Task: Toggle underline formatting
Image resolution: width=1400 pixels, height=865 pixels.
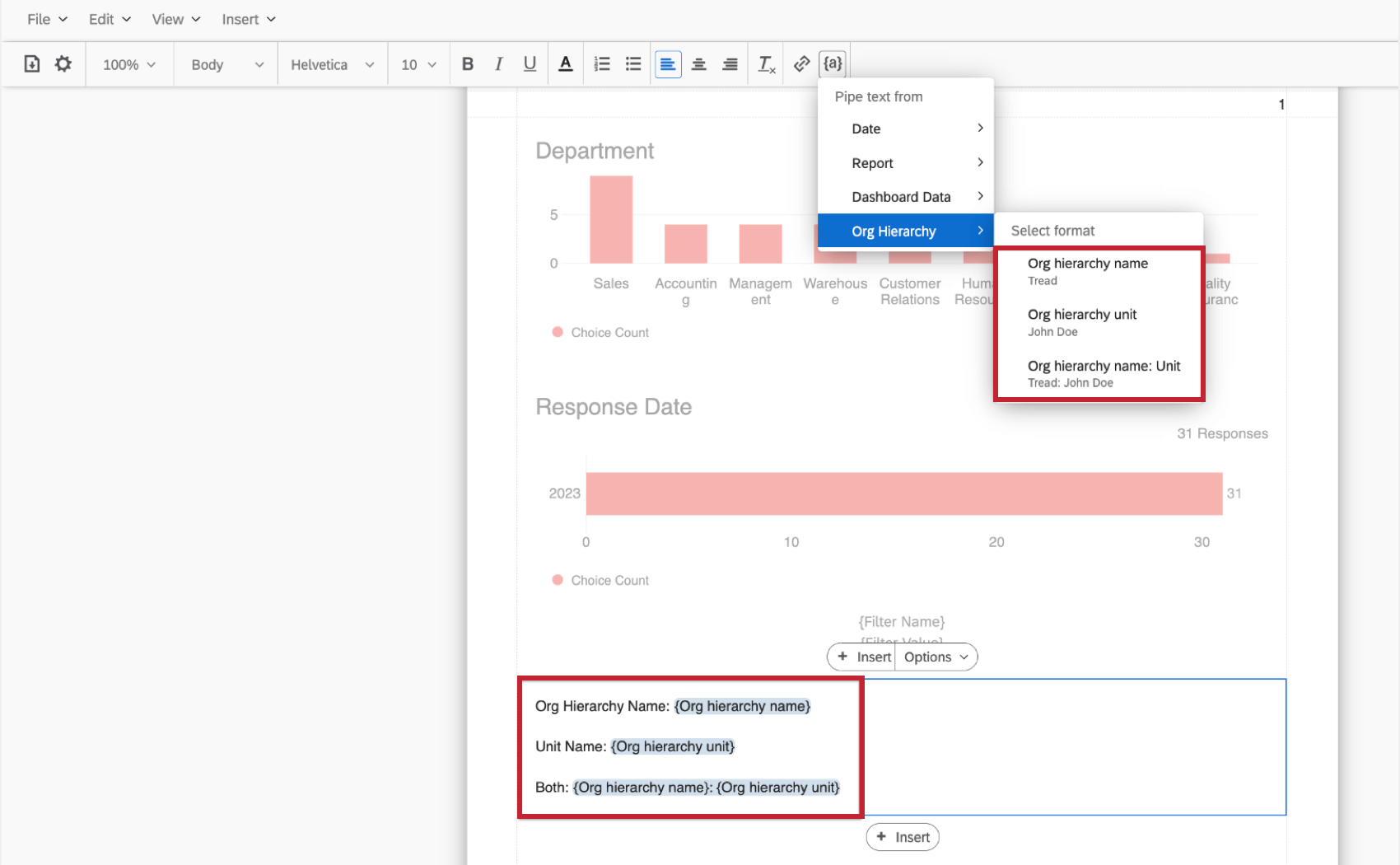Action: click(x=530, y=63)
